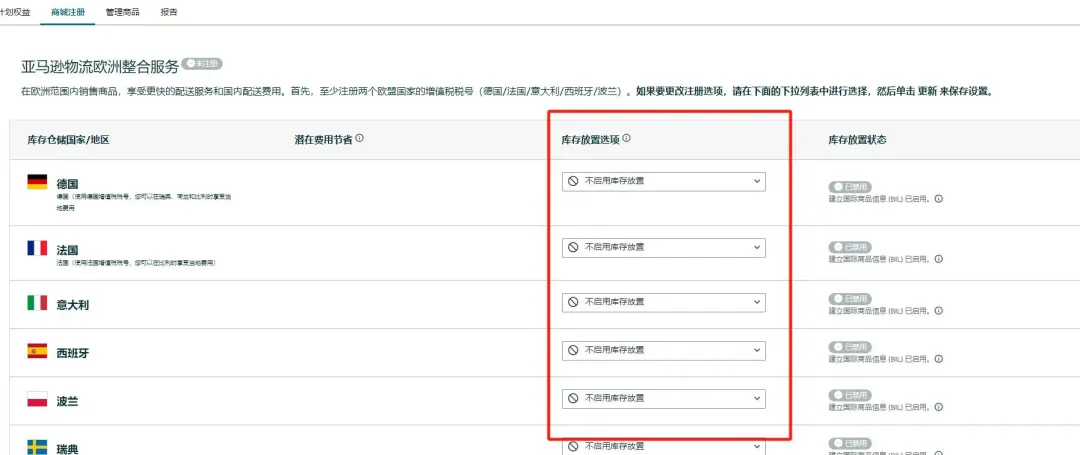Screen dimensions: 1080x455
Task: Click BIL status text in 意大利 row
Action: pyautogui.click(x=880, y=311)
